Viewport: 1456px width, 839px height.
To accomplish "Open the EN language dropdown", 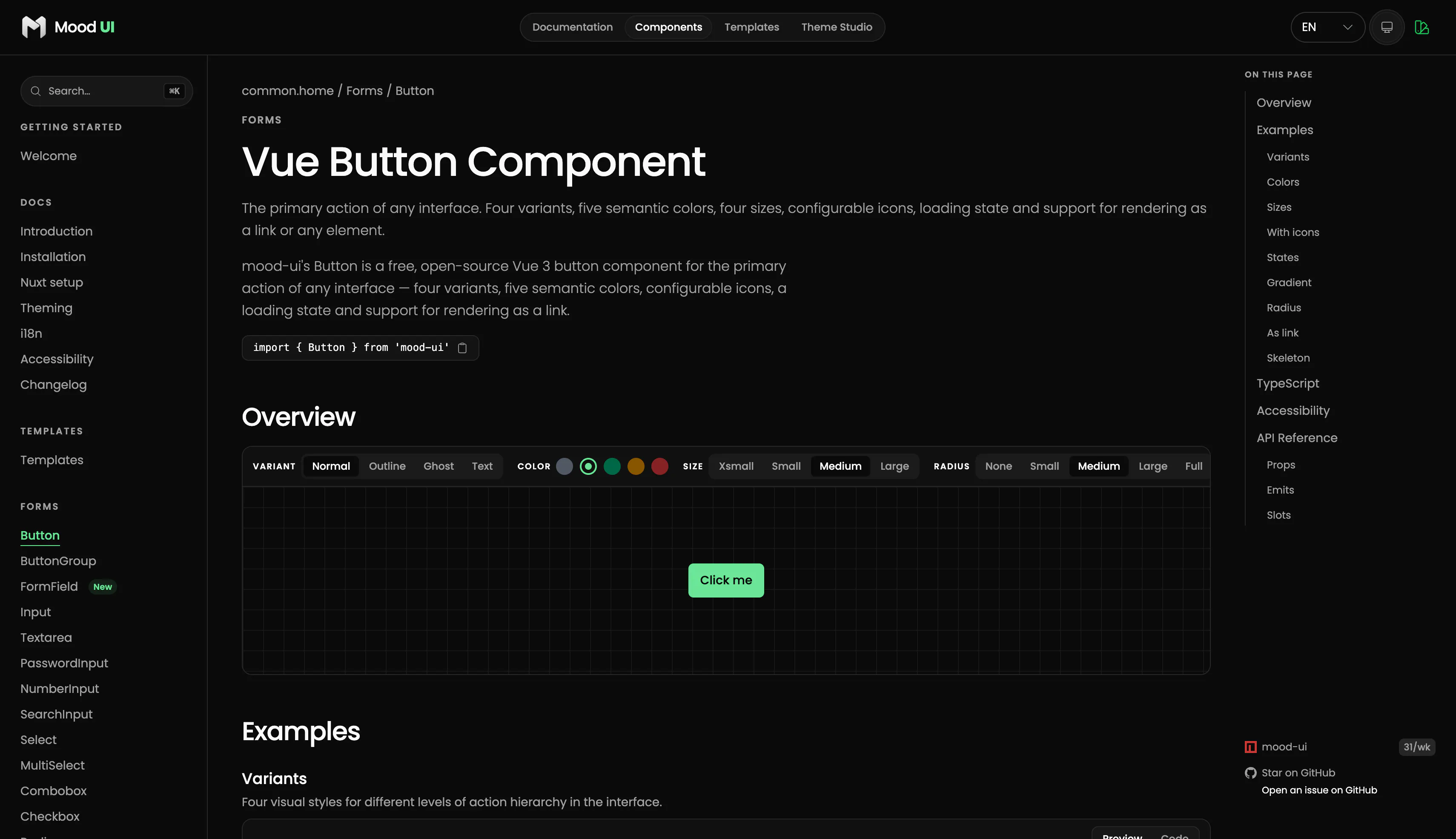I will pyautogui.click(x=1327, y=27).
